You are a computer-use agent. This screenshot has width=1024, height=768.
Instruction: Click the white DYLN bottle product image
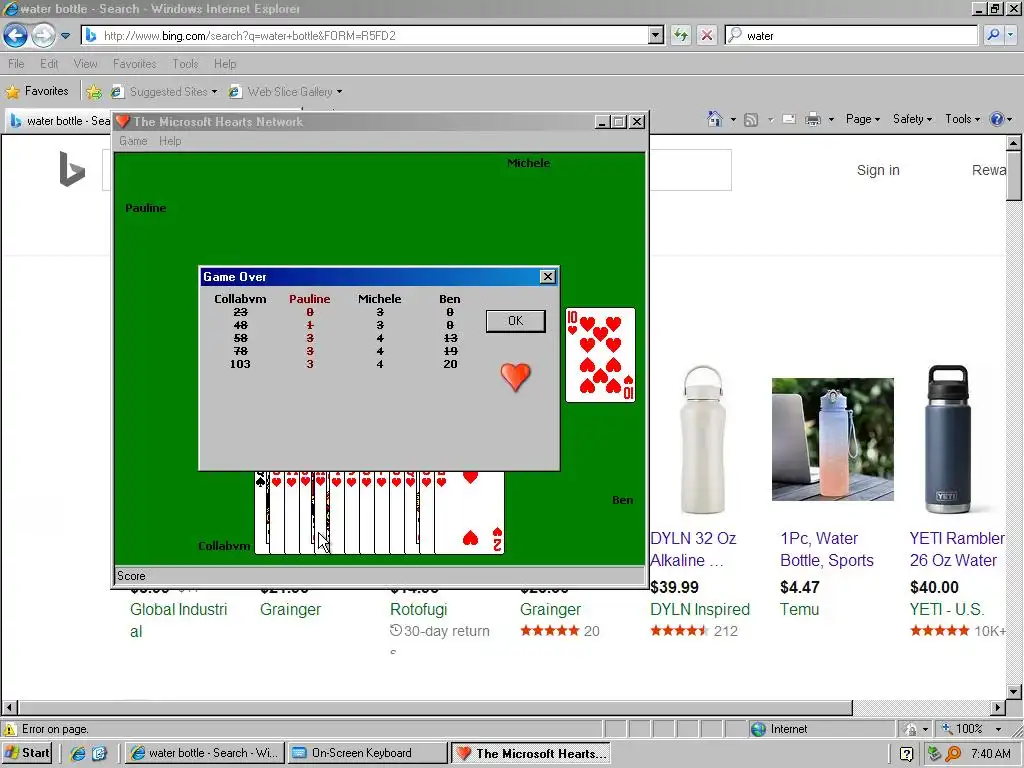pyautogui.click(x=703, y=440)
